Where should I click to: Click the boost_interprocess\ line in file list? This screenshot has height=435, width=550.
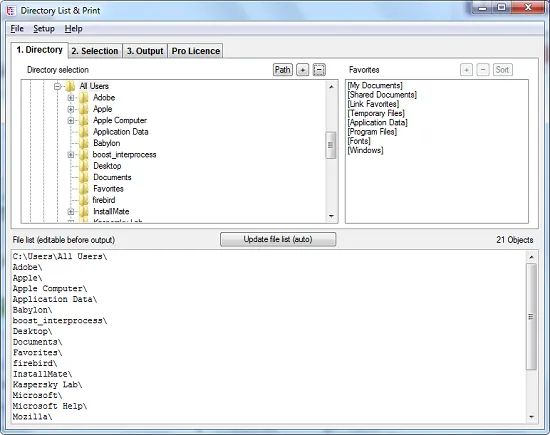coord(60,321)
